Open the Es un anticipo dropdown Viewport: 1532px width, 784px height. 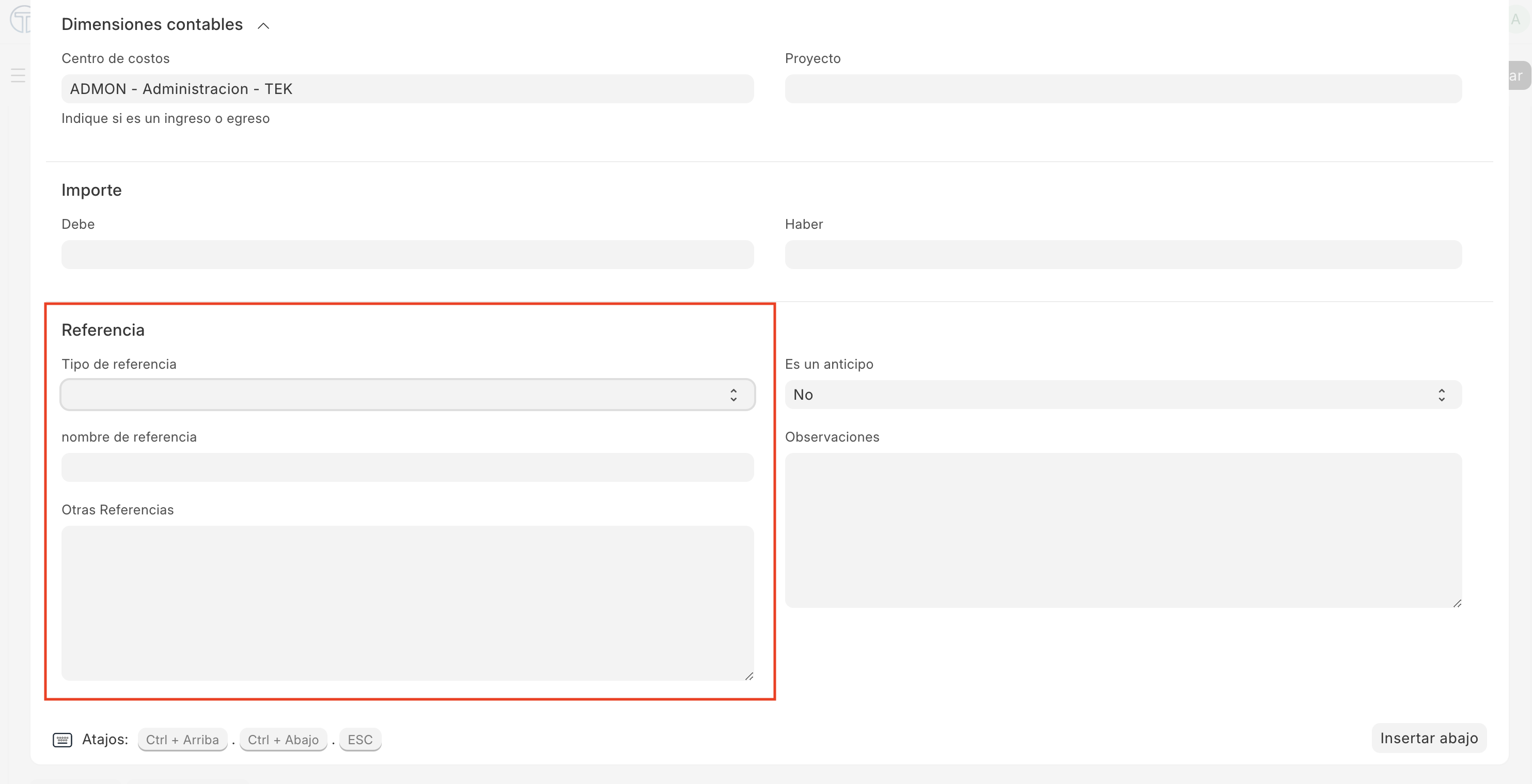(x=1123, y=395)
